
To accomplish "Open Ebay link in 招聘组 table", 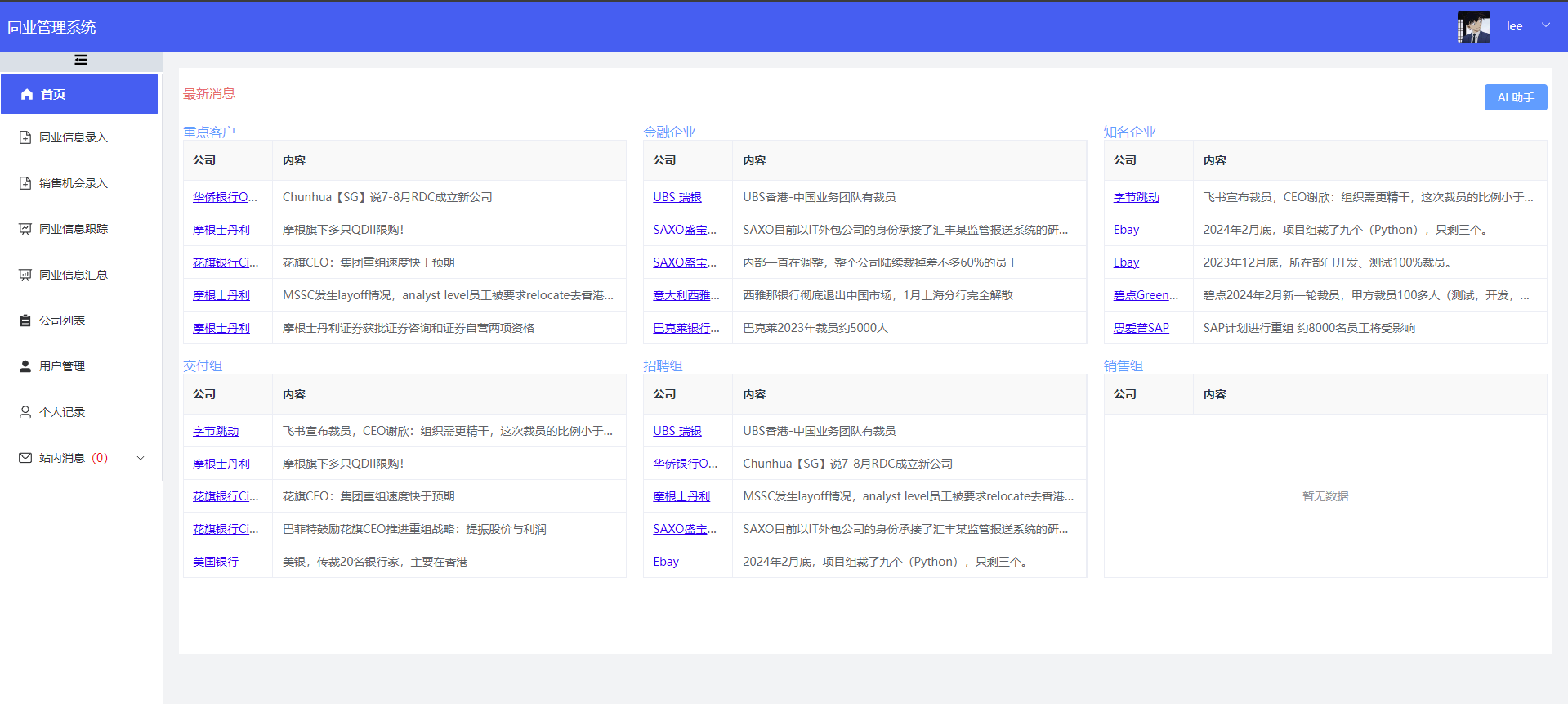I will tap(666, 562).
